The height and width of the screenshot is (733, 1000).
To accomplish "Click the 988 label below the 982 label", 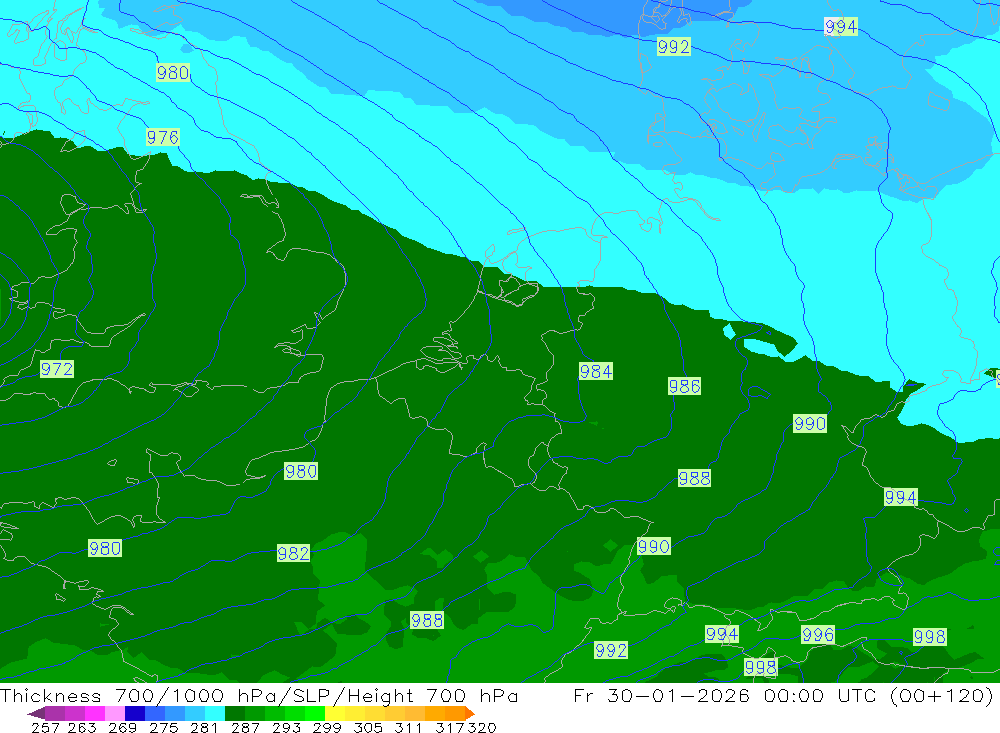I will [x=427, y=620].
